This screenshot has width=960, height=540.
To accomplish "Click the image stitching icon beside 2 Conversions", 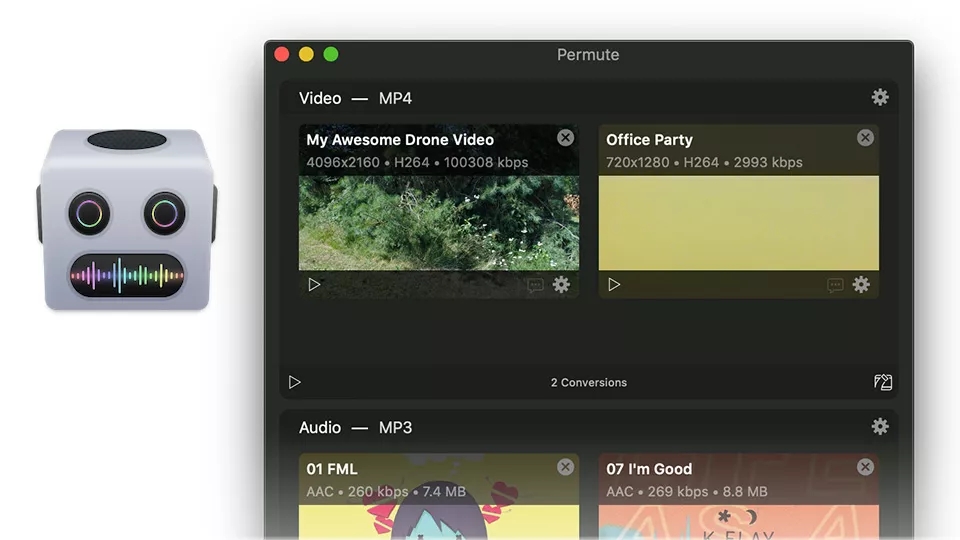I will (883, 382).
